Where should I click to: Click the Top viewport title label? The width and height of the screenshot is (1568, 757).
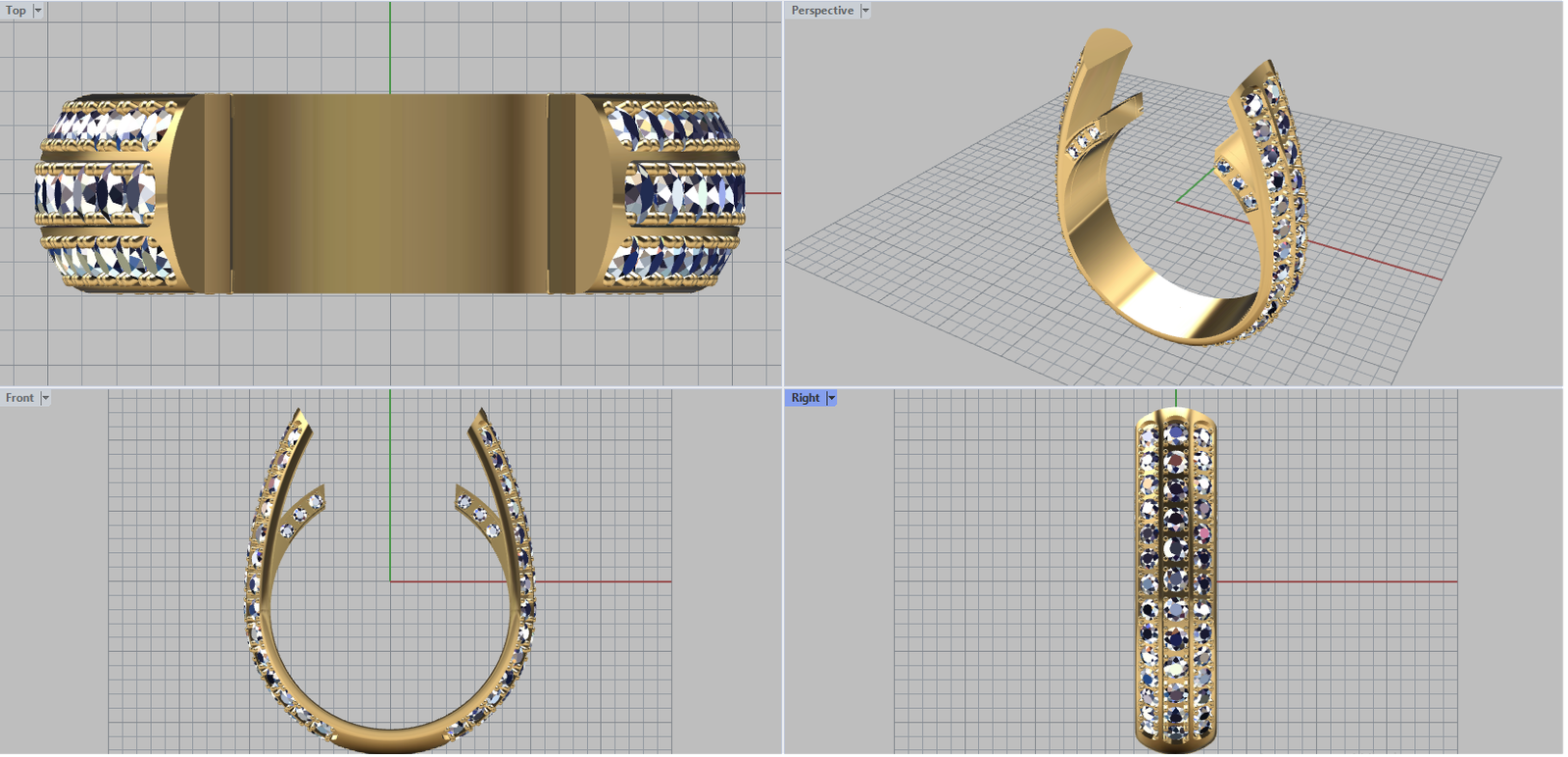click(x=16, y=11)
